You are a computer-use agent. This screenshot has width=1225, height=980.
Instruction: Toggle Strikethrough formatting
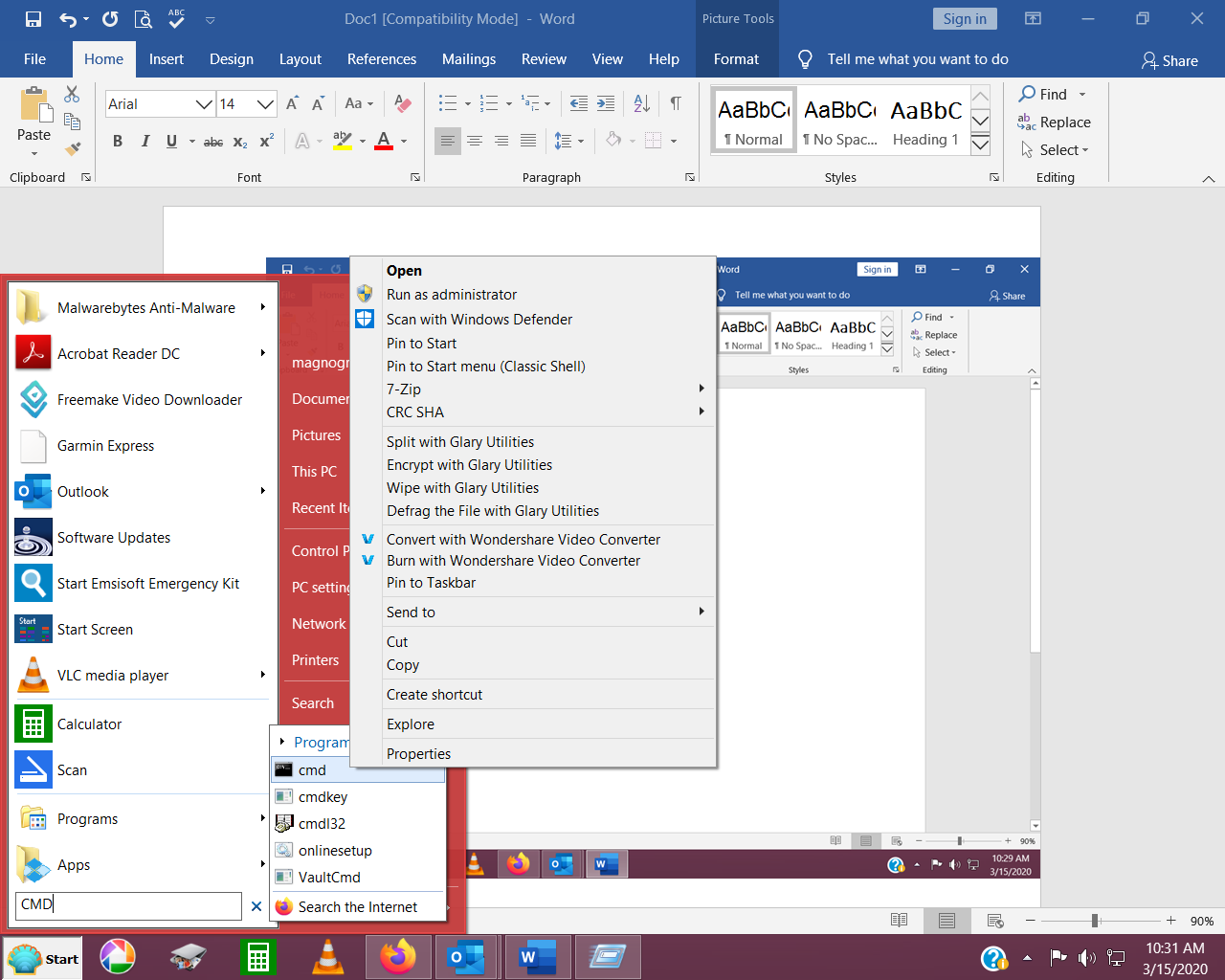coord(213,142)
